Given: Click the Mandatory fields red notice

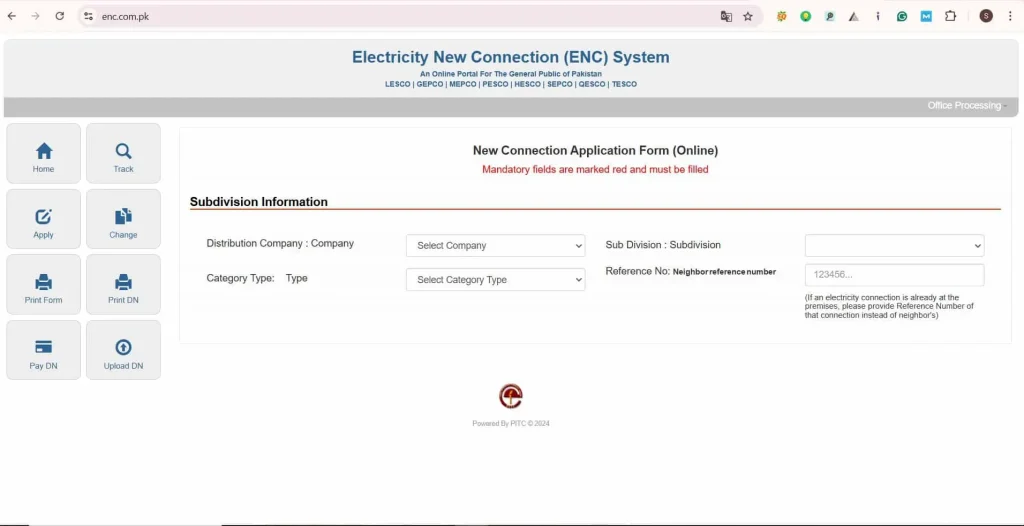Looking at the screenshot, I should coord(595,169).
